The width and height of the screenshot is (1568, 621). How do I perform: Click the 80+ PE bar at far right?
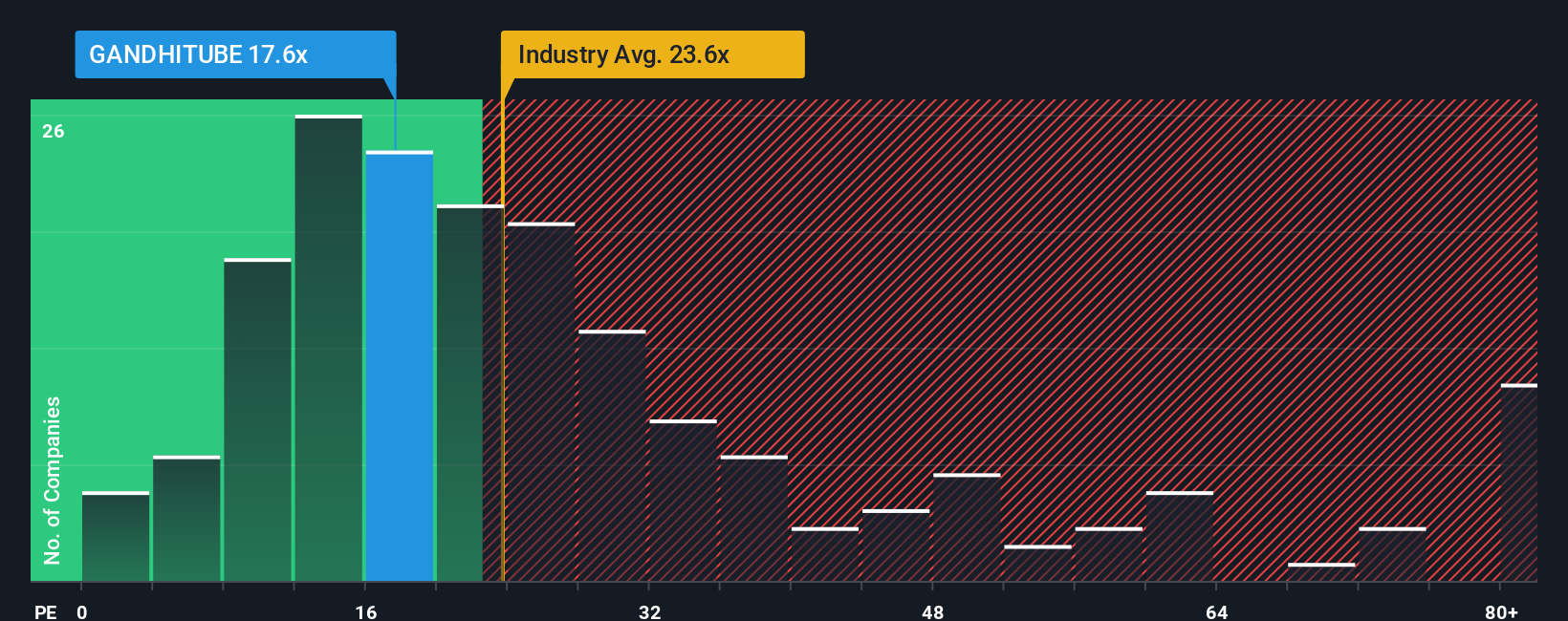pyautogui.click(x=1519, y=482)
